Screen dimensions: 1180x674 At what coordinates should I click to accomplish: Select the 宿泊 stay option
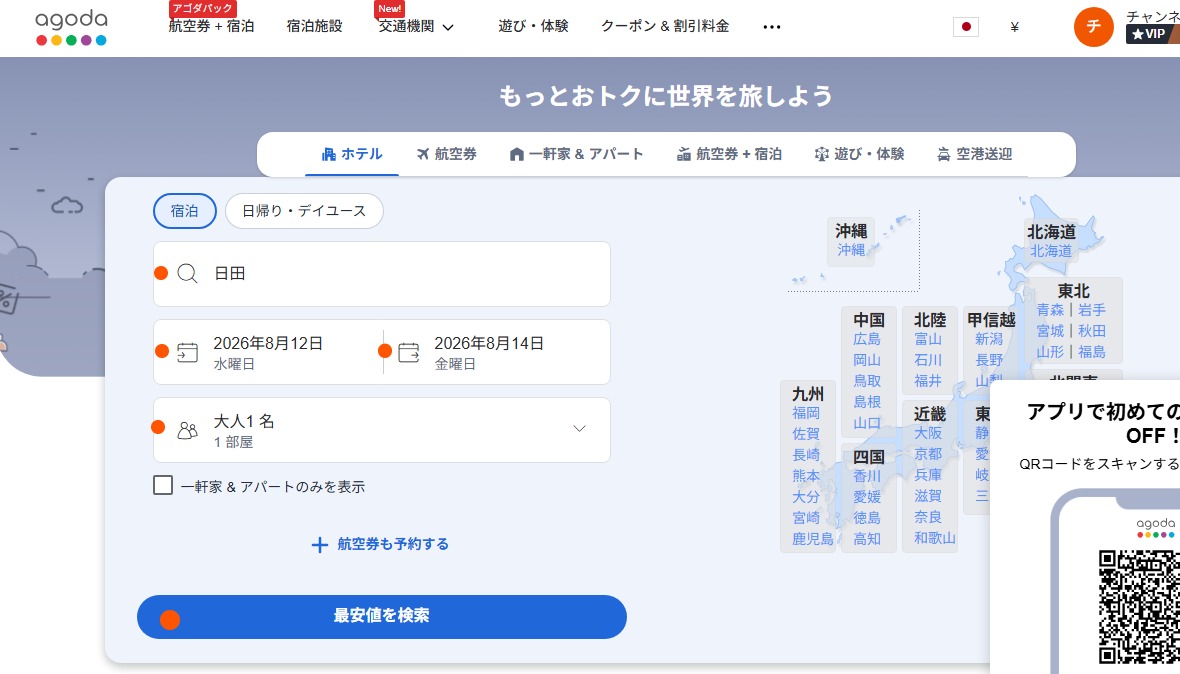tap(184, 211)
